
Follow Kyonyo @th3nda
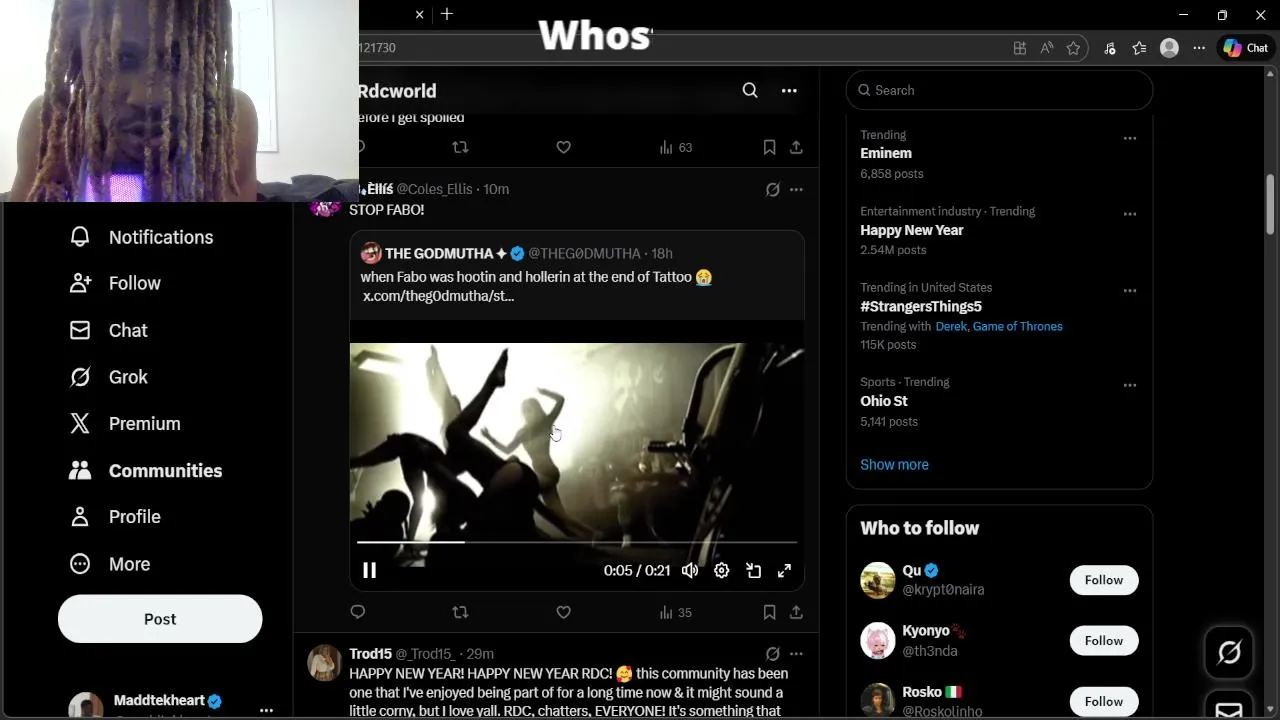pyautogui.click(x=1104, y=641)
